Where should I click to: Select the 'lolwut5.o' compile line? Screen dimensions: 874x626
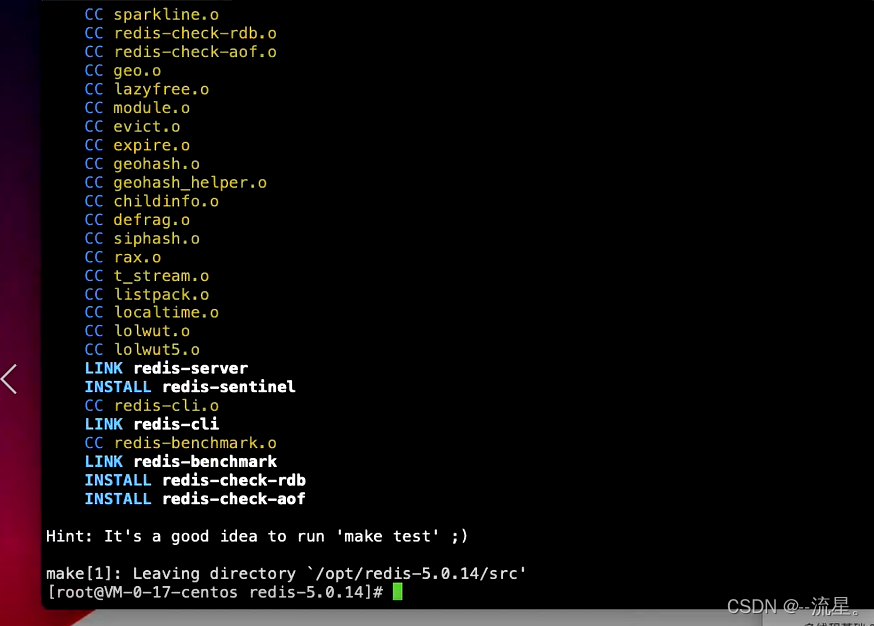pyautogui.click(x=142, y=350)
